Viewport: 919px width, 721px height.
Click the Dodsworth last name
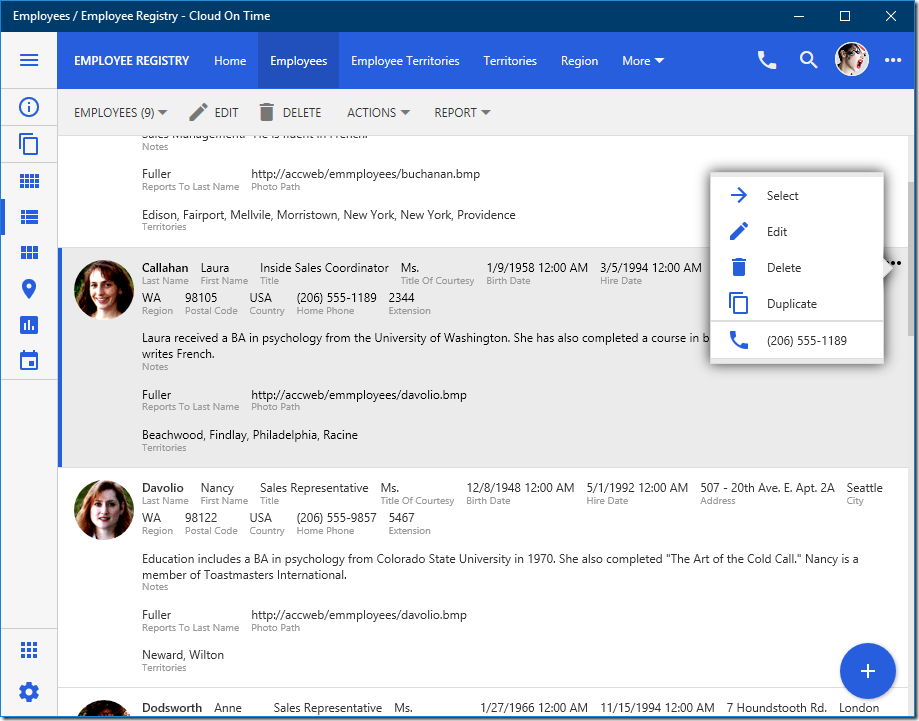[172, 708]
